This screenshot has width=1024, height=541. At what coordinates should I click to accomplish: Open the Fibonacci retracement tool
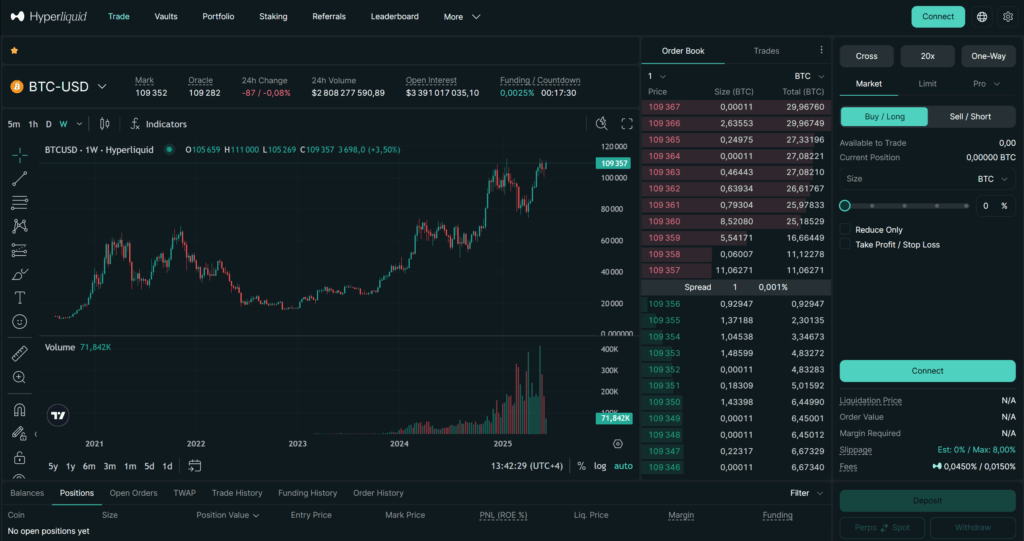[x=20, y=203]
